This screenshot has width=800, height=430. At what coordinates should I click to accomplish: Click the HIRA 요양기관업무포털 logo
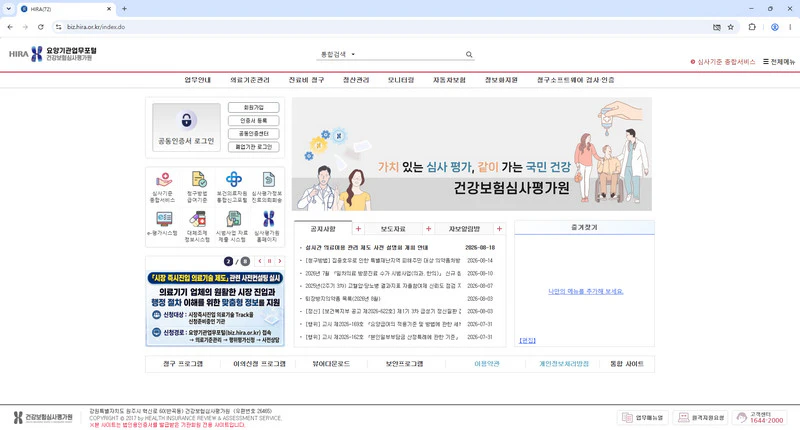point(53,54)
